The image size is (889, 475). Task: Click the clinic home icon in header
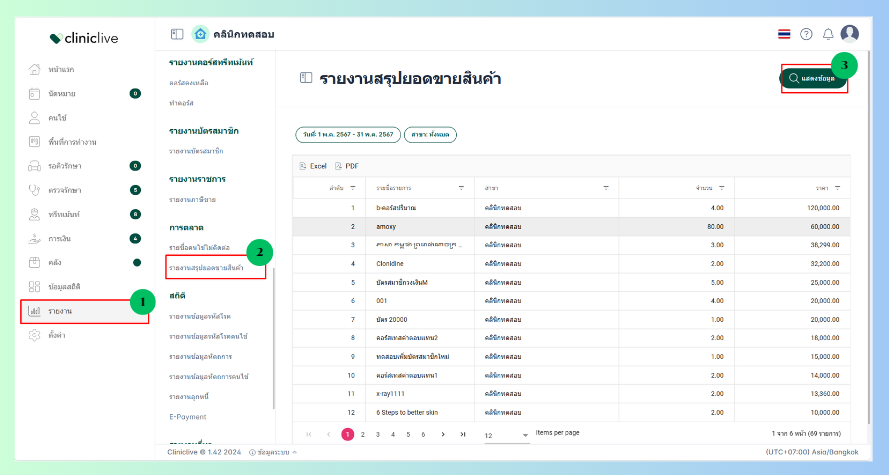[200, 34]
